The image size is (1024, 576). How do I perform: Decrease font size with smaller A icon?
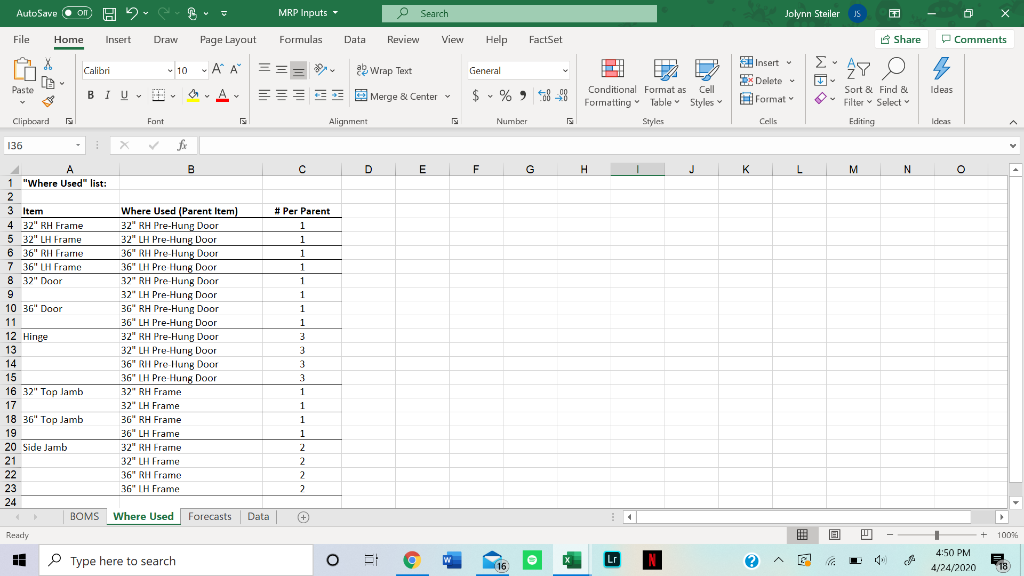[235, 70]
